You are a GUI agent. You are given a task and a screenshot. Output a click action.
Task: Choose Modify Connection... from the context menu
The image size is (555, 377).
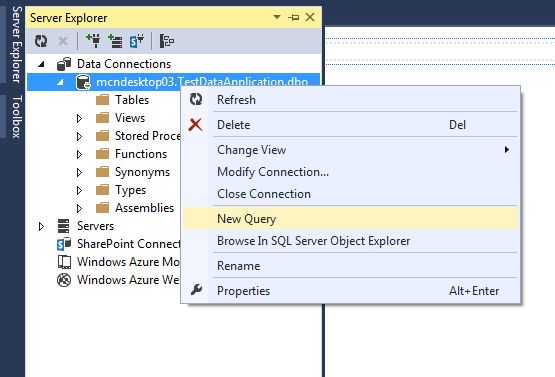[x=350, y=172]
